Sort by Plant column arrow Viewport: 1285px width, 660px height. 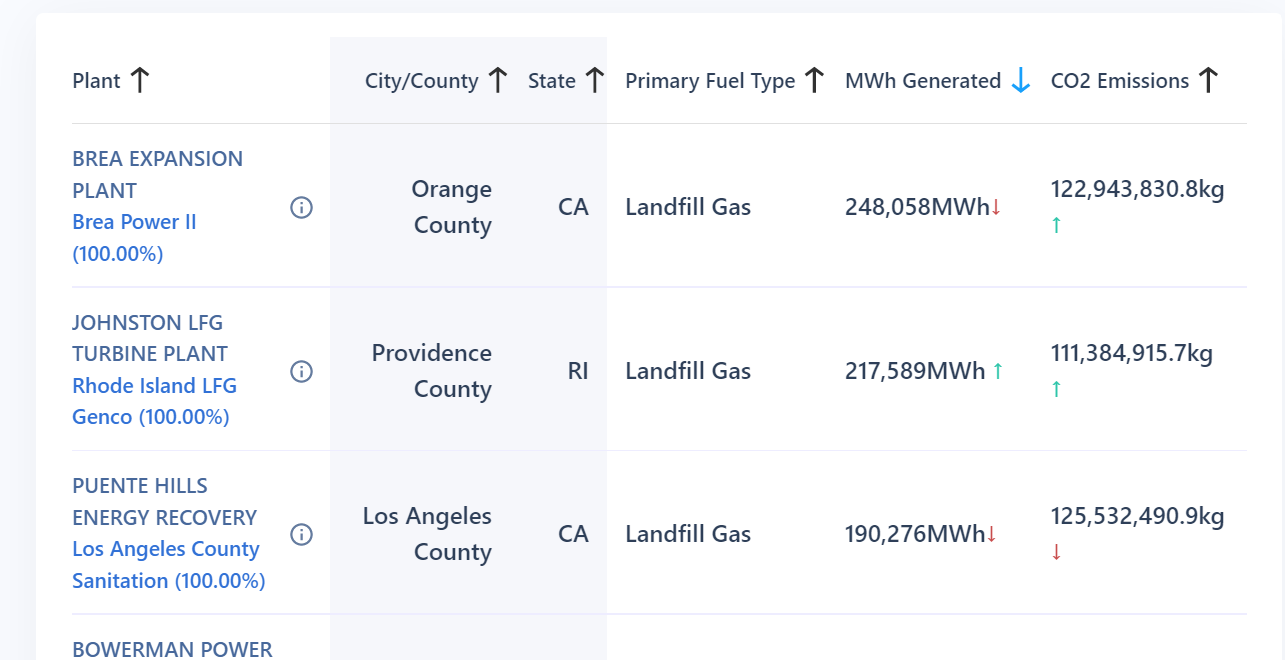[x=140, y=81]
